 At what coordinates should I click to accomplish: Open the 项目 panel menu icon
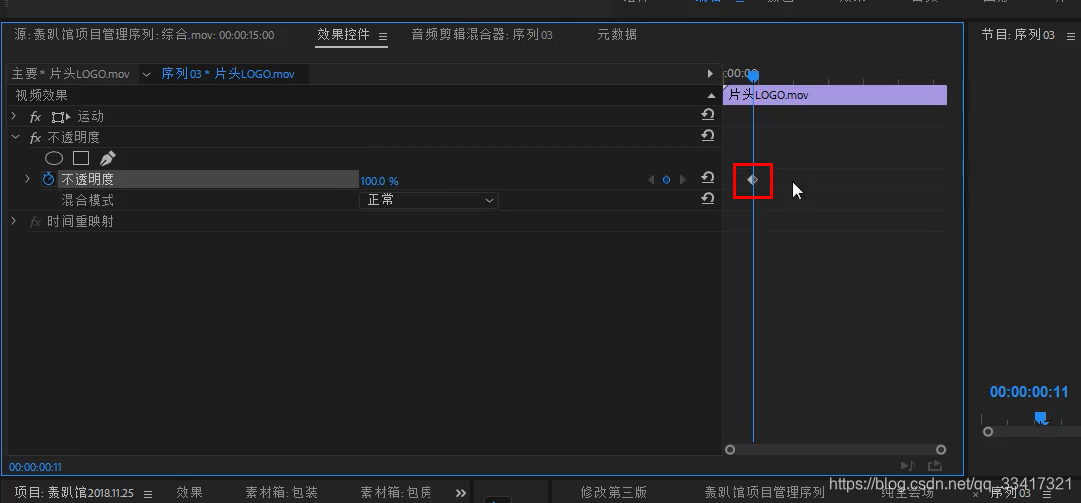148,494
